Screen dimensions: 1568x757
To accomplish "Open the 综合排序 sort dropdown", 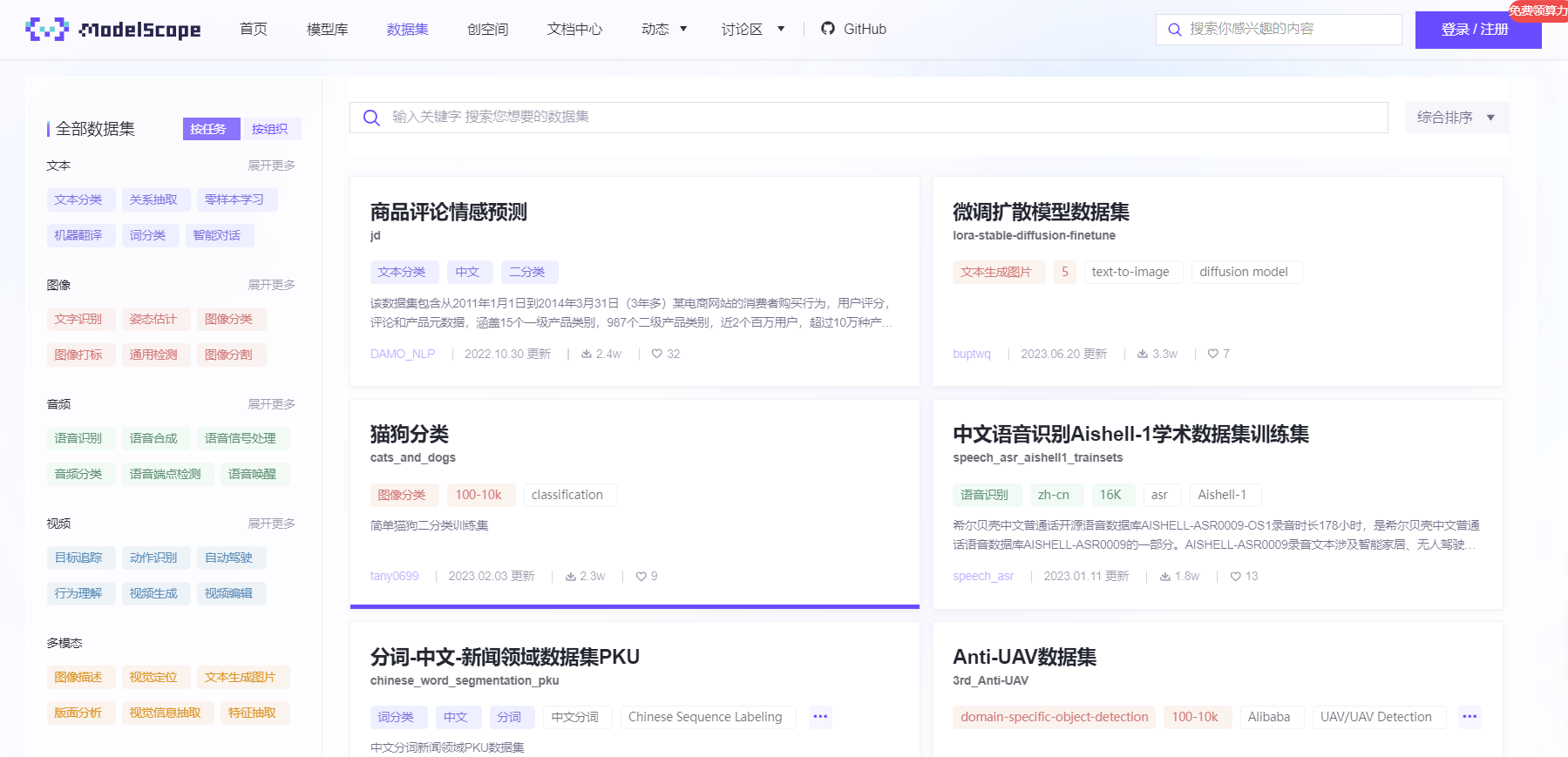I will 1456,118.
